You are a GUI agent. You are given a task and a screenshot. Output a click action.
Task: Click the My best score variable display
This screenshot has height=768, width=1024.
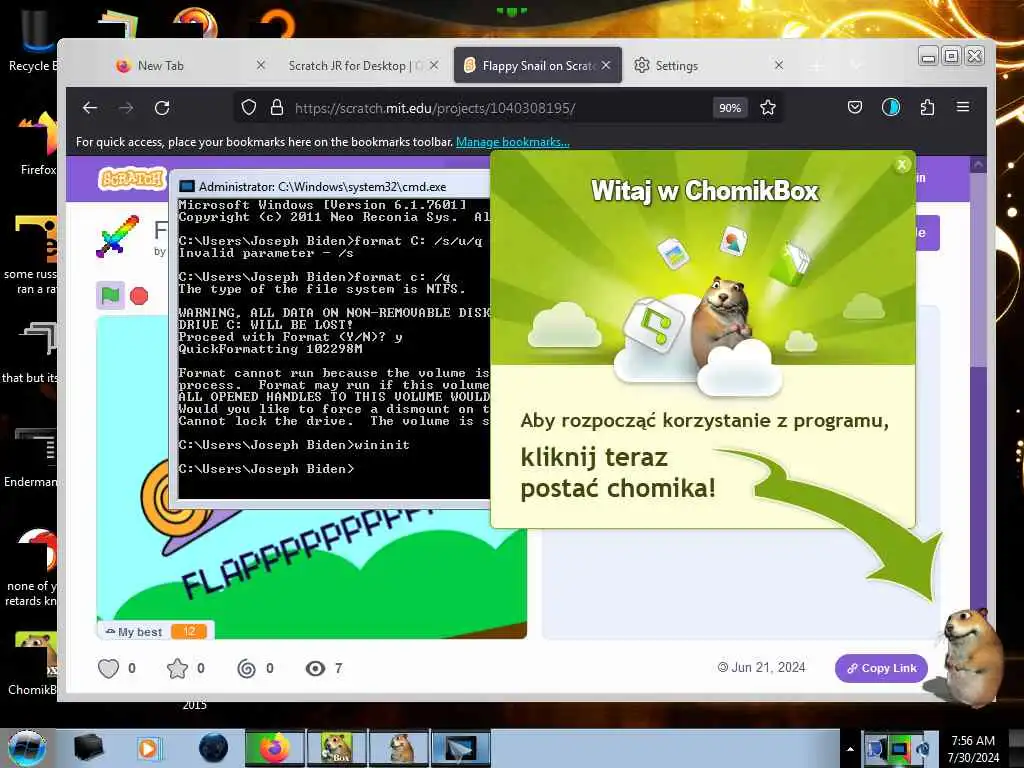click(156, 632)
